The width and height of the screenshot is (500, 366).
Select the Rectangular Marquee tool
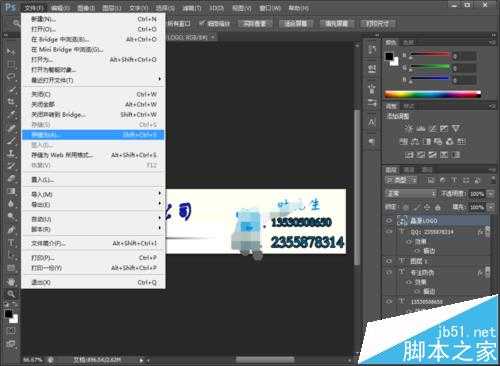point(11,64)
